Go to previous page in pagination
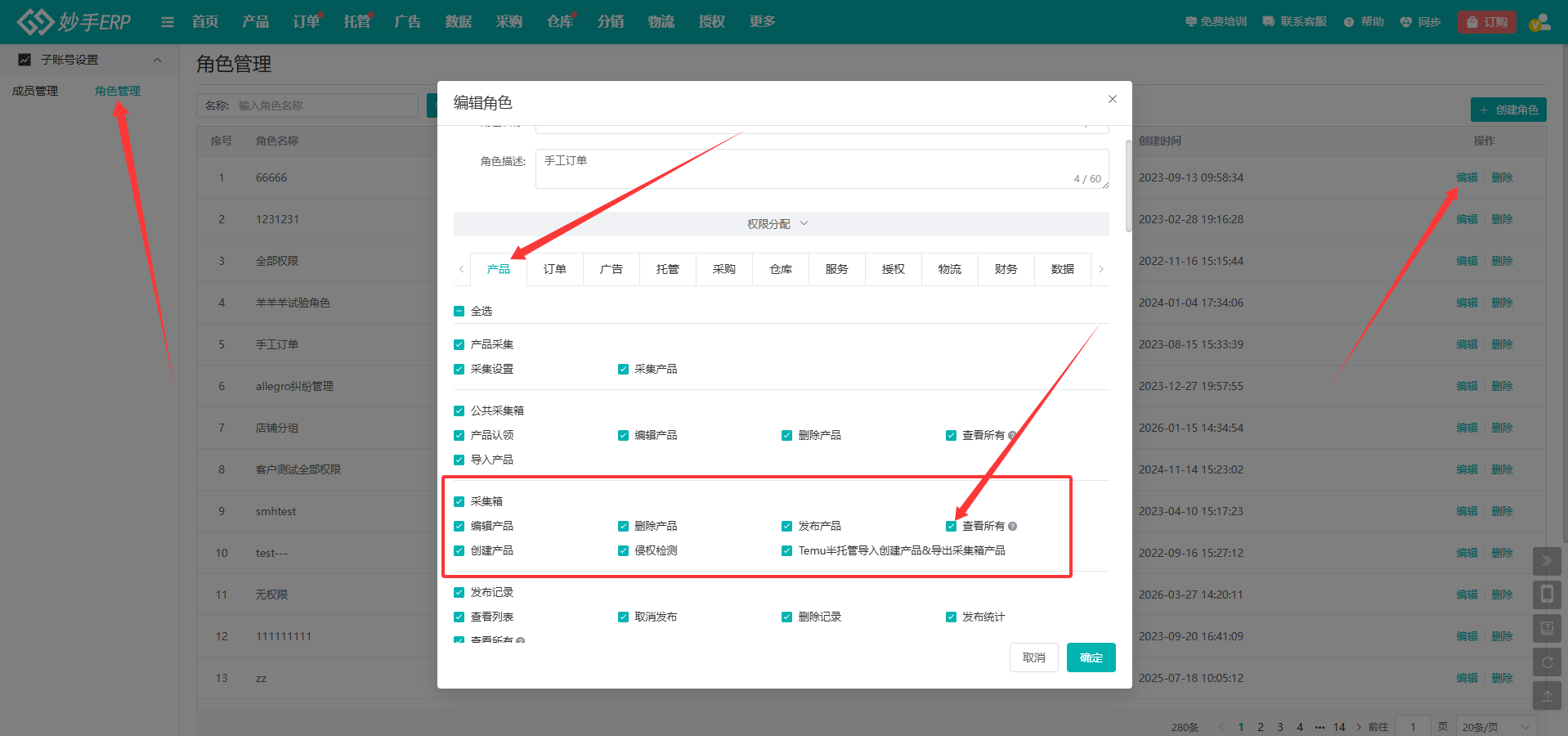Image resolution: width=1568 pixels, height=736 pixels. (1221, 727)
